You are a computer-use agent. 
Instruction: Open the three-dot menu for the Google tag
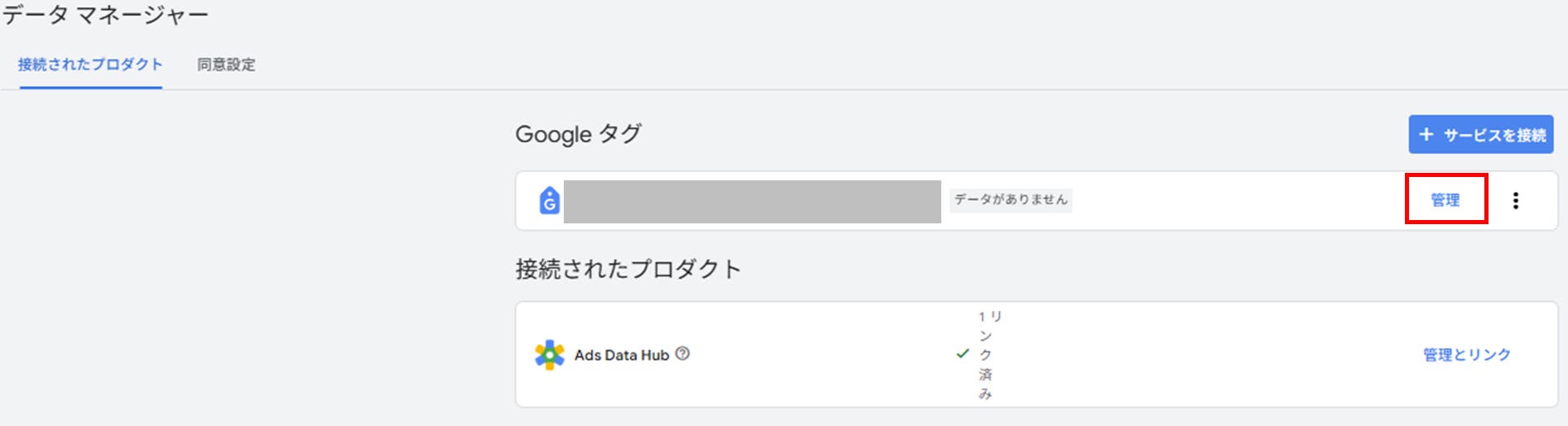coord(1515,200)
